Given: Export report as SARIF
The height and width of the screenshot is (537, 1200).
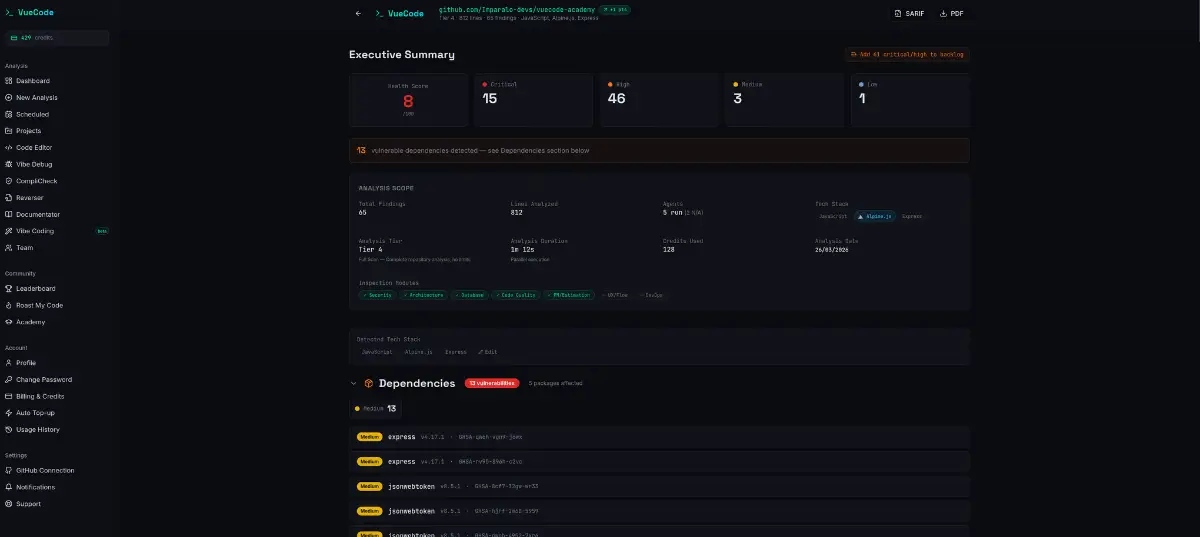Looking at the screenshot, I should (x=908, y=14).
